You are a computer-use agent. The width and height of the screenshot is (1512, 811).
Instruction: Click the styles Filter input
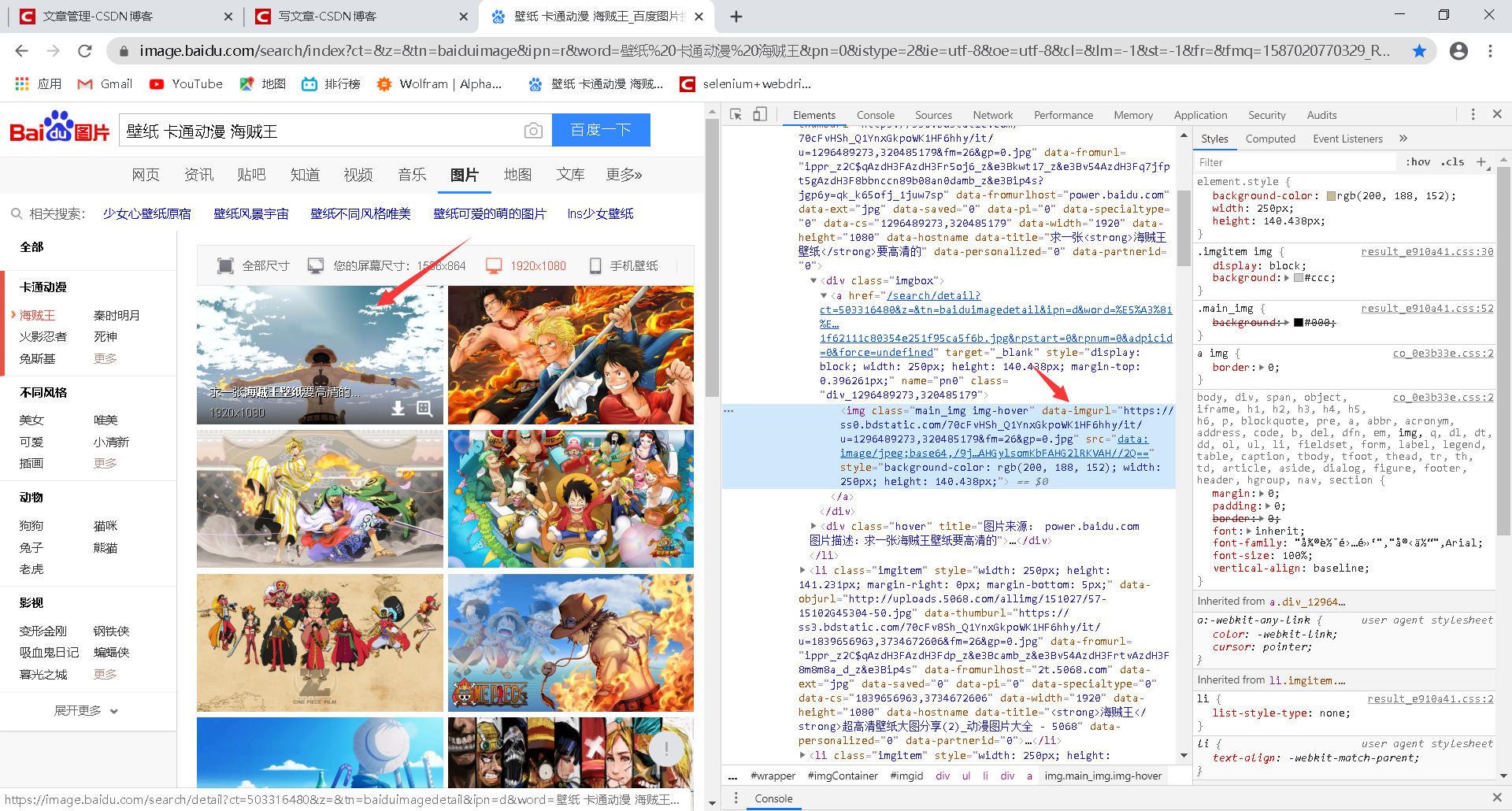(1295, 162)
